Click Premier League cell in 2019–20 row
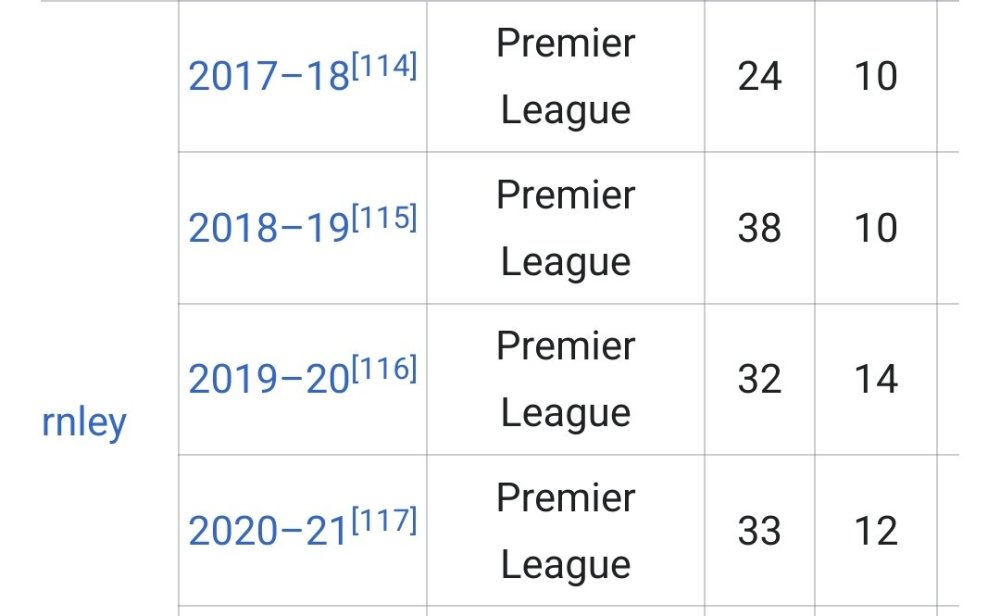 click(565, 380)
